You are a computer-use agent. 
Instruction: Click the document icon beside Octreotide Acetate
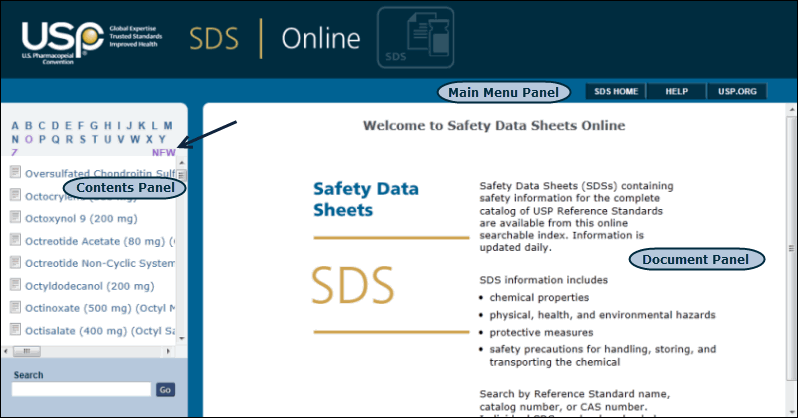pyautogui.click(x=15, y=239)
